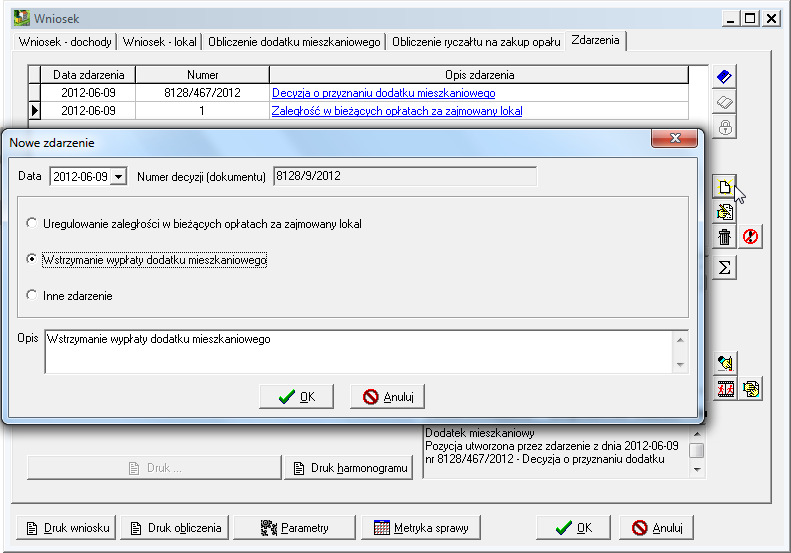Click the red exclamation prohibited icon
The height and width of the screenshot is (553, 791).
(750, 237)
